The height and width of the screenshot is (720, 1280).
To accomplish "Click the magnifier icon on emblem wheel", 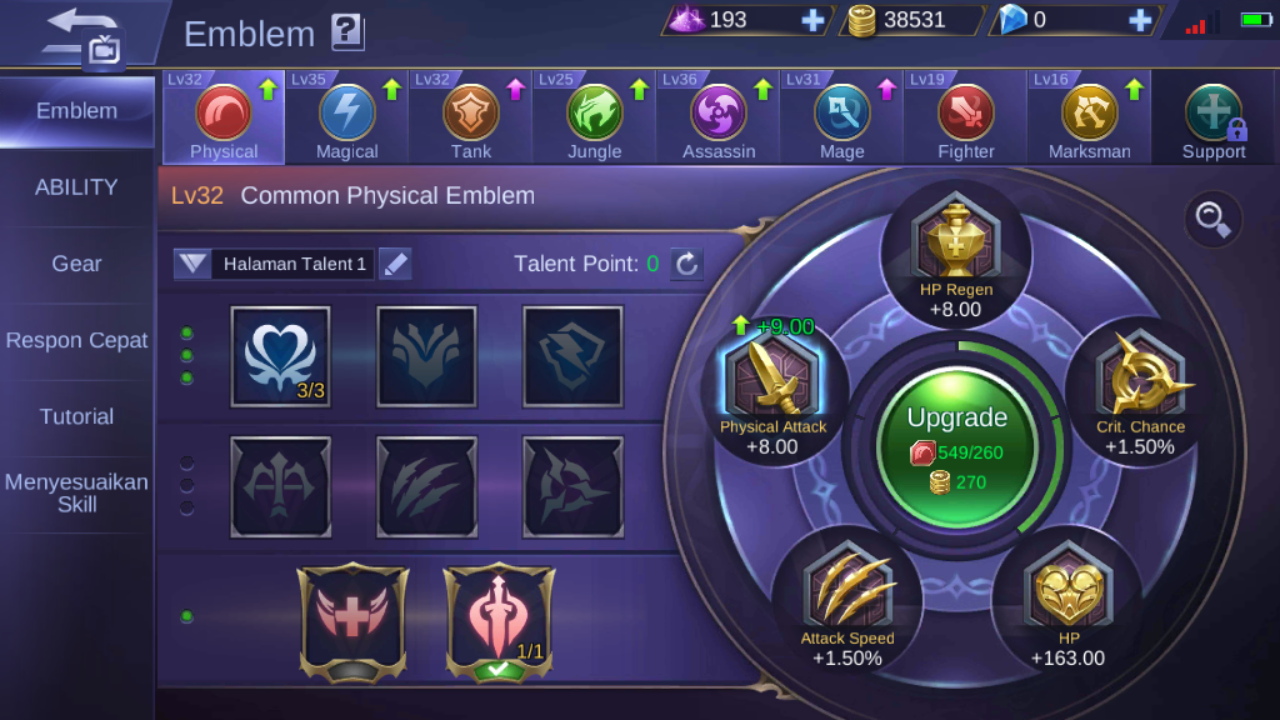I will [1213, 219].
